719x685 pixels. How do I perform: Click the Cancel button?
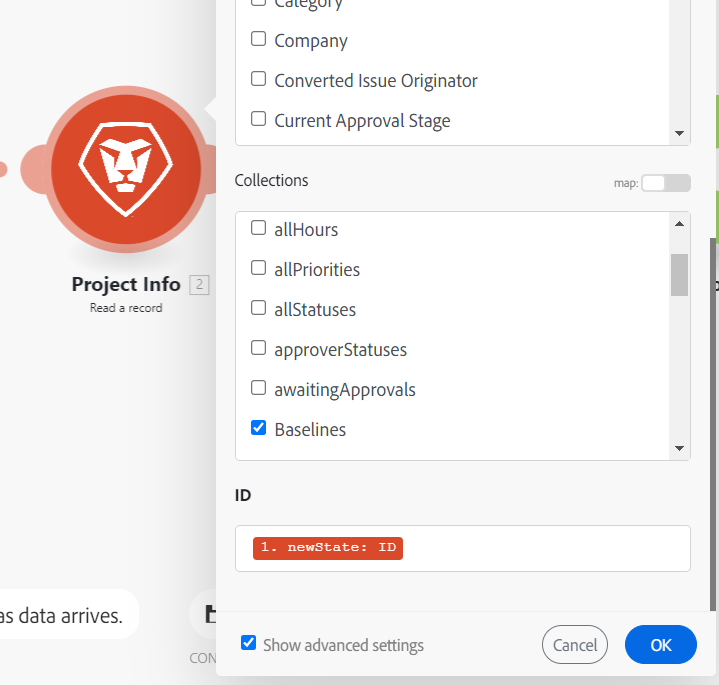click(x=574, y=645)
